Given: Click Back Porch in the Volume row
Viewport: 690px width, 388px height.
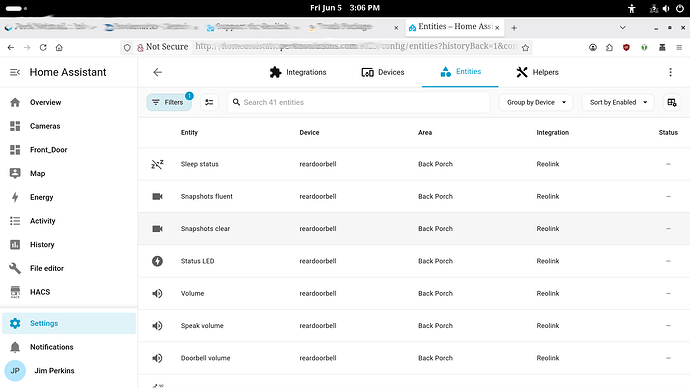Looking at the screenshot, I should (435, 293).
